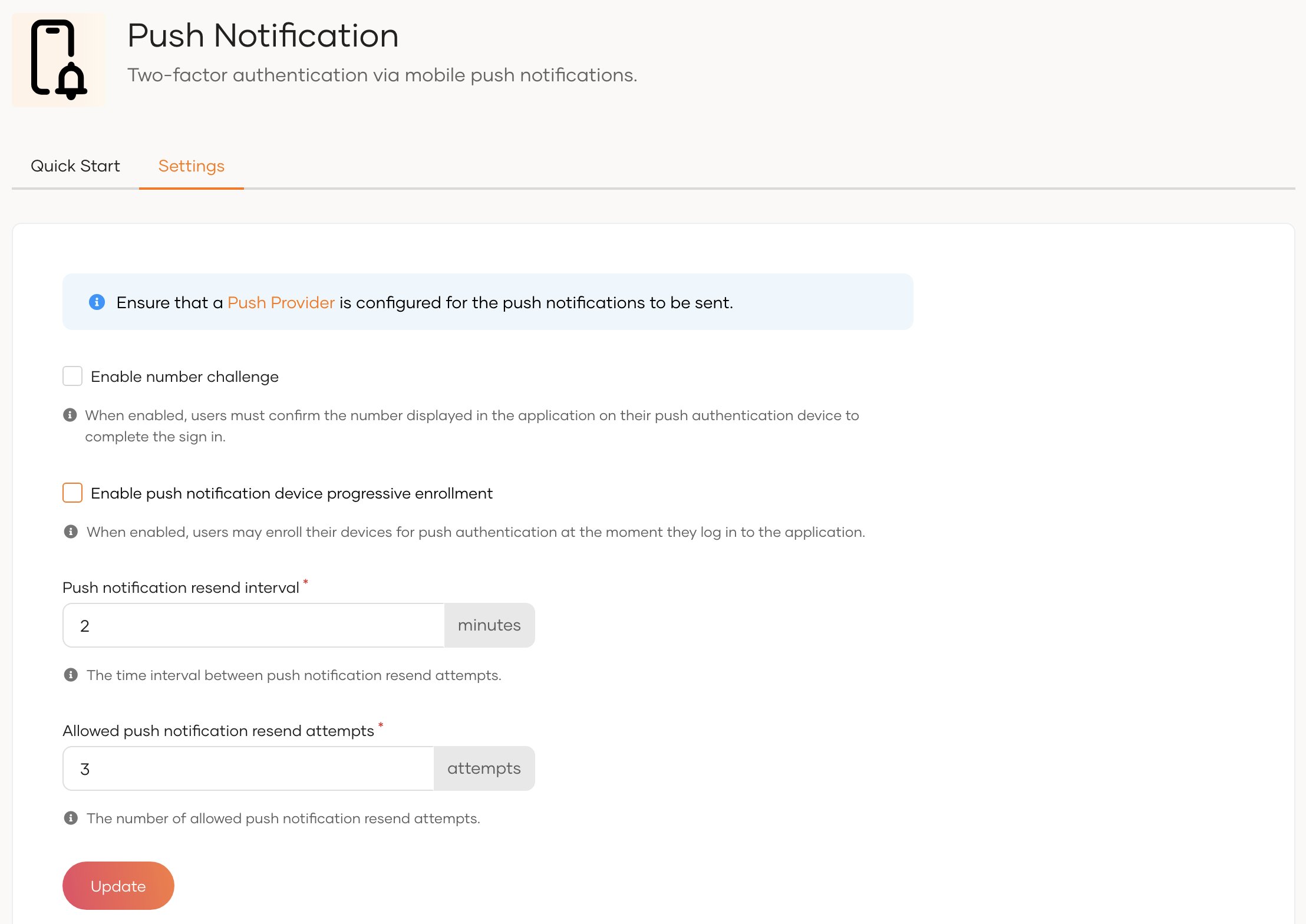Click 'Push notification resend interval' field label
This screenshot has height=924, width=1306.
(x=181, y=588)
